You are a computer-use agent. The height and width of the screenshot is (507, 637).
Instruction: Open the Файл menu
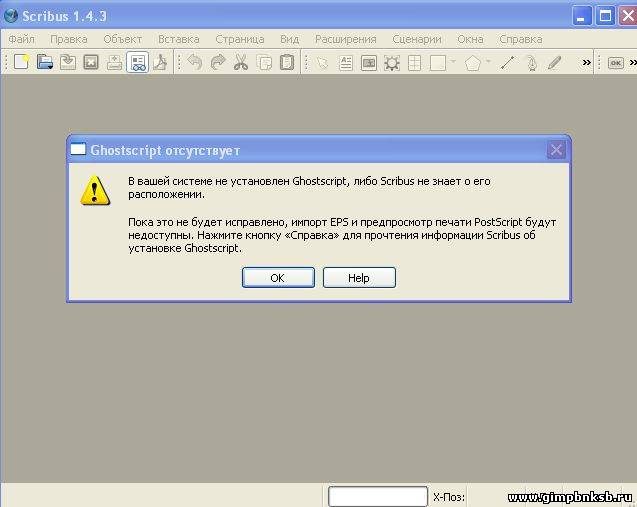click(x=22, y=39)
